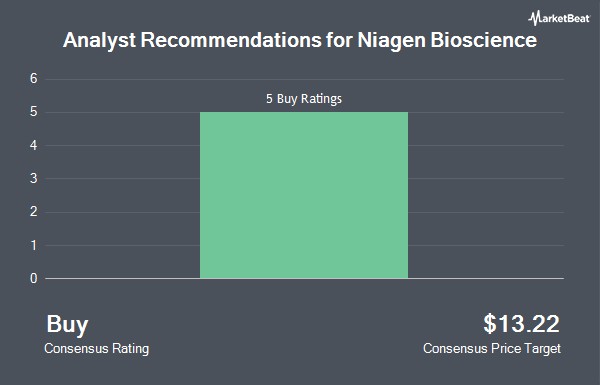The width and height of the screenshot is (600, 385).
Task: Click the y-axis label 6
Action: point(34,79)
